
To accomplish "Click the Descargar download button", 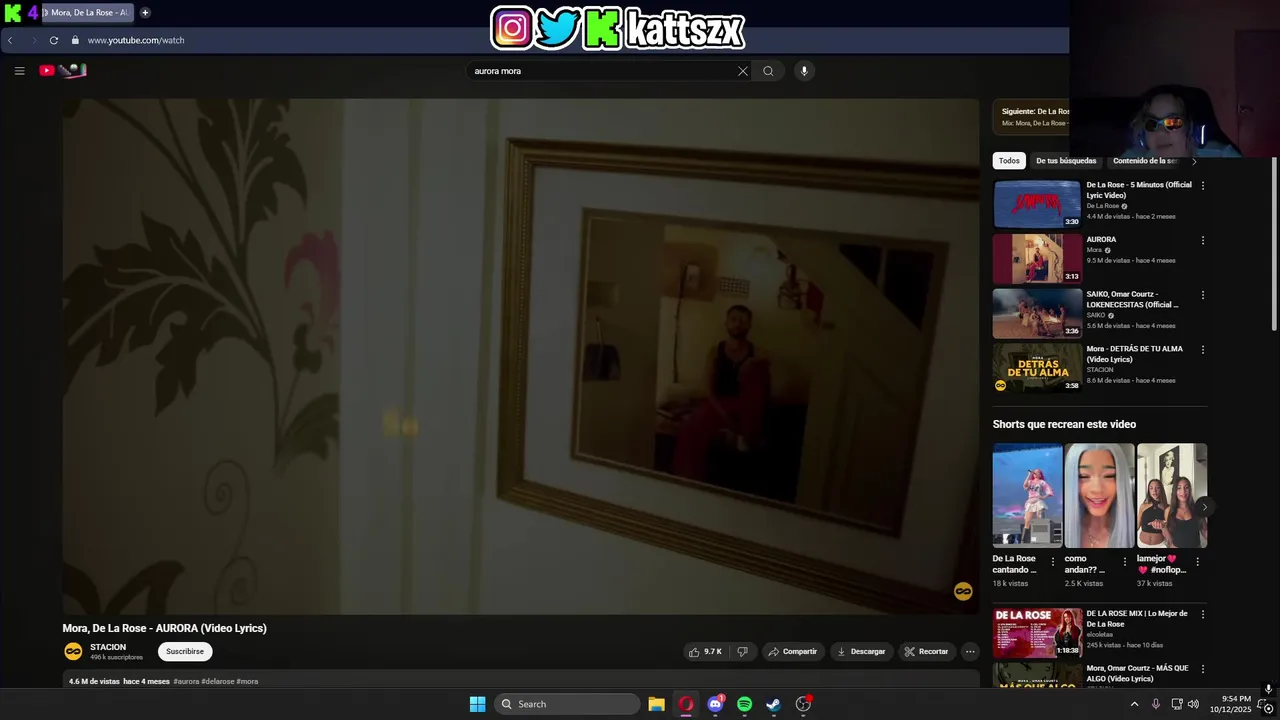I will [x=861, y=651].
